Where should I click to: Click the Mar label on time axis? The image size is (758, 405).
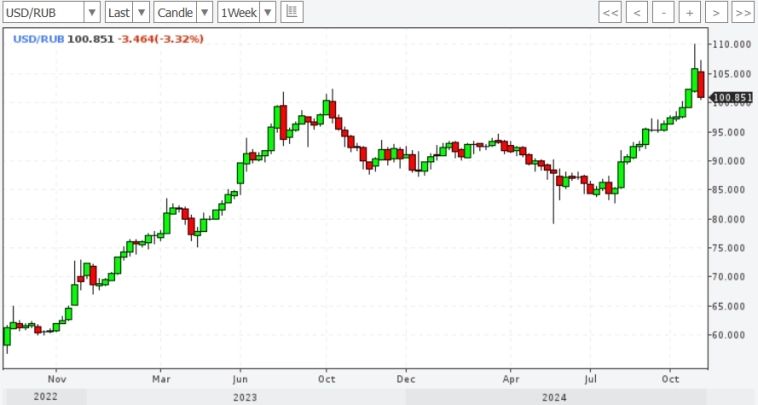(161, 379)
